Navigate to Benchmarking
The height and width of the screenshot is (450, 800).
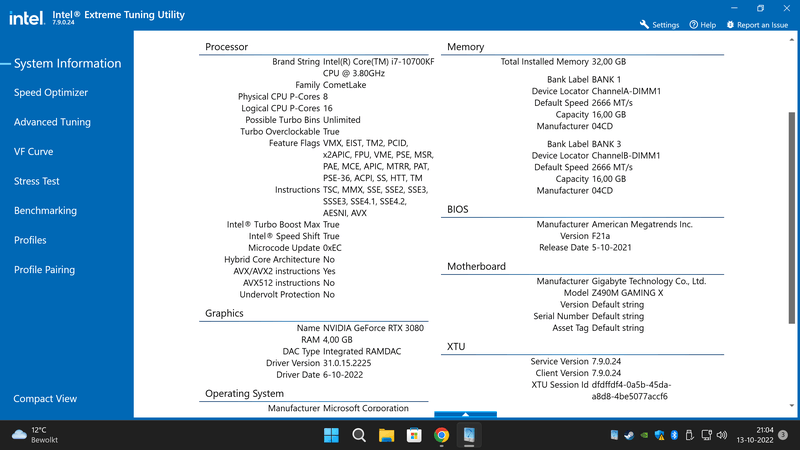point(45,210)
